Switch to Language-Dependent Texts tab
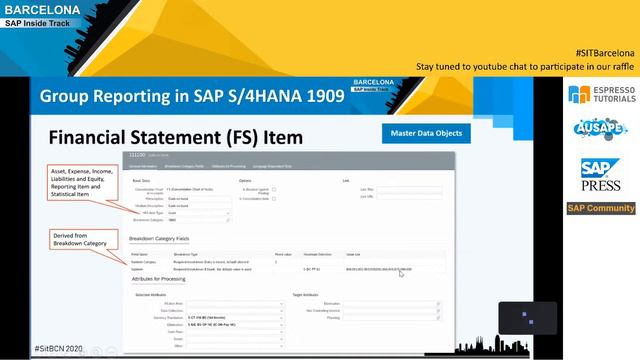 [272, 167]
